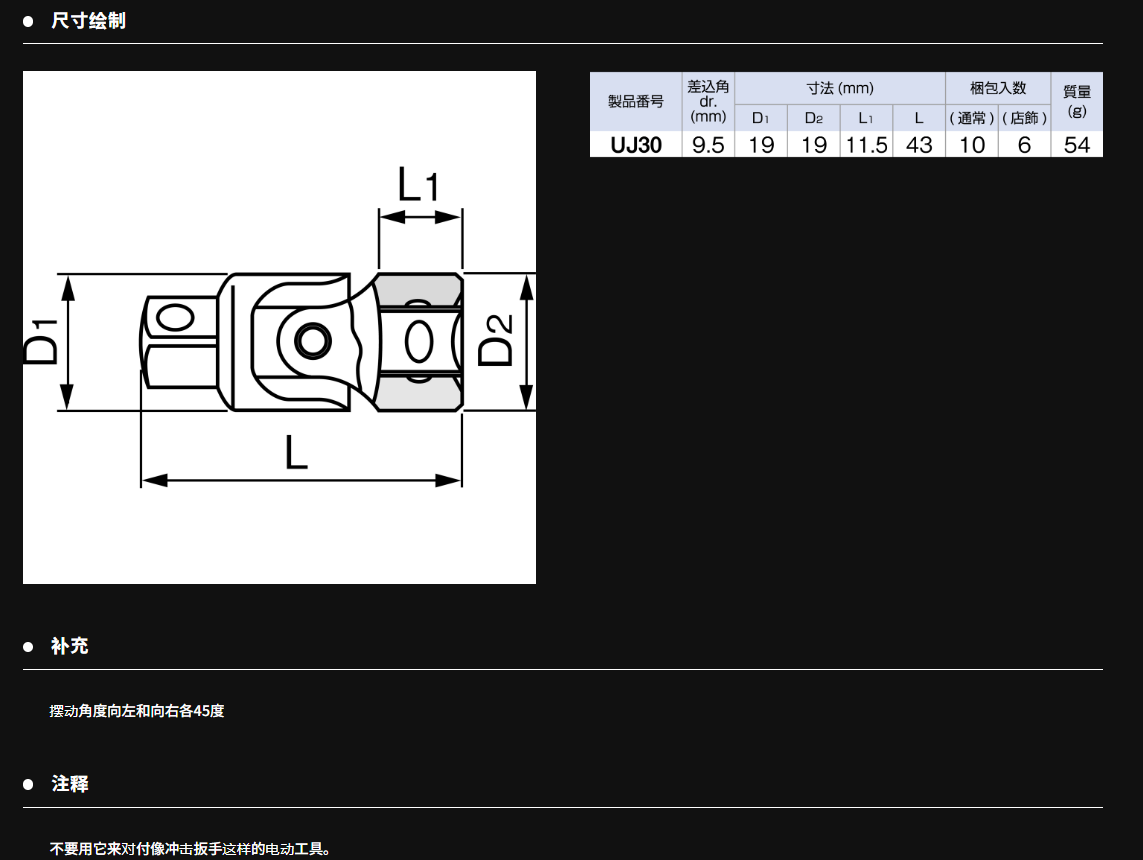Image resolution: width=1143 pixels, height=860 pixels.
Task: Select the 11.5 value under L1 column
Action: [x=866, y=145]
